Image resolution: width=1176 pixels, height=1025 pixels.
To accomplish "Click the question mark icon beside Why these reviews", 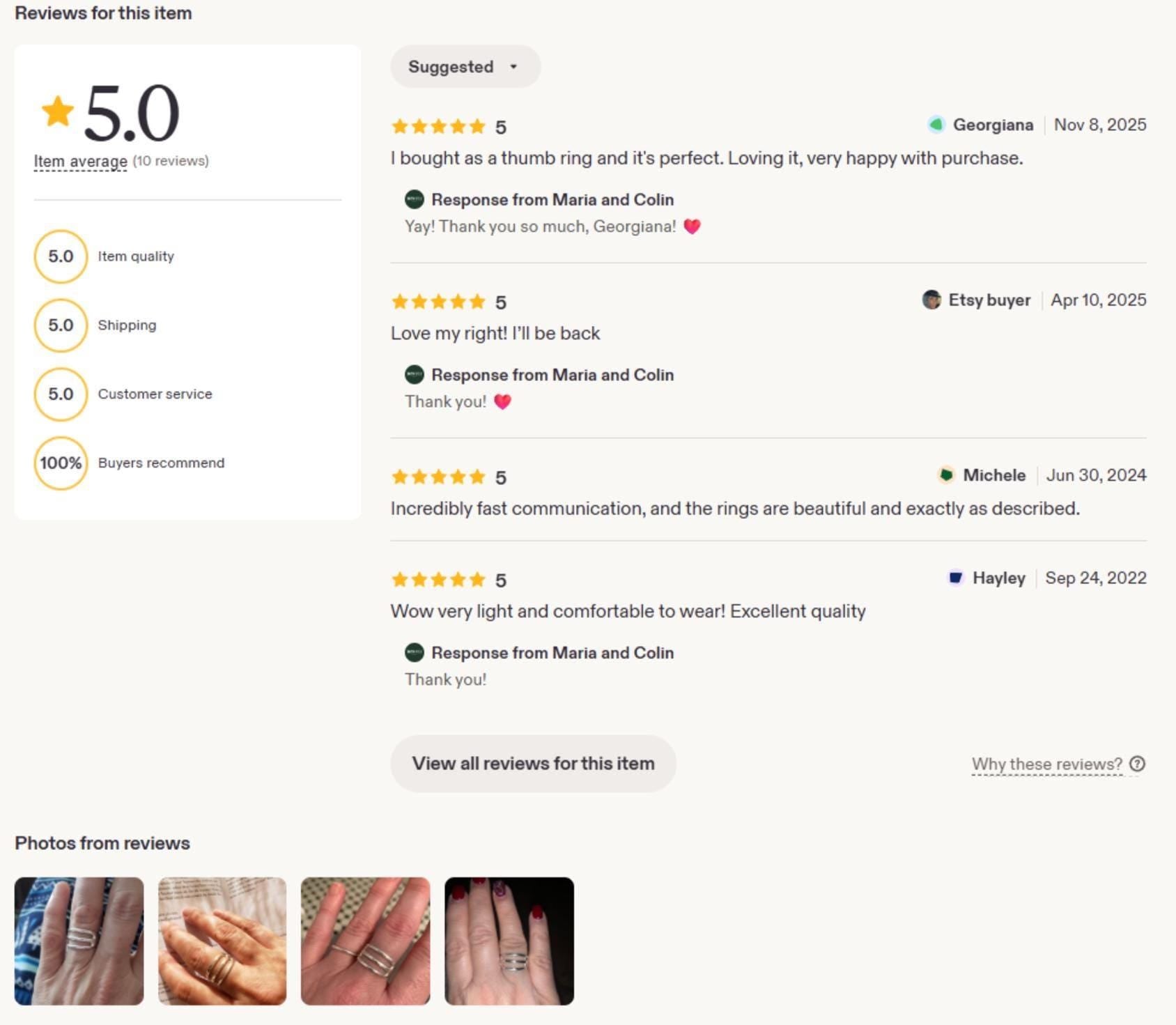I will (1137, 764).
